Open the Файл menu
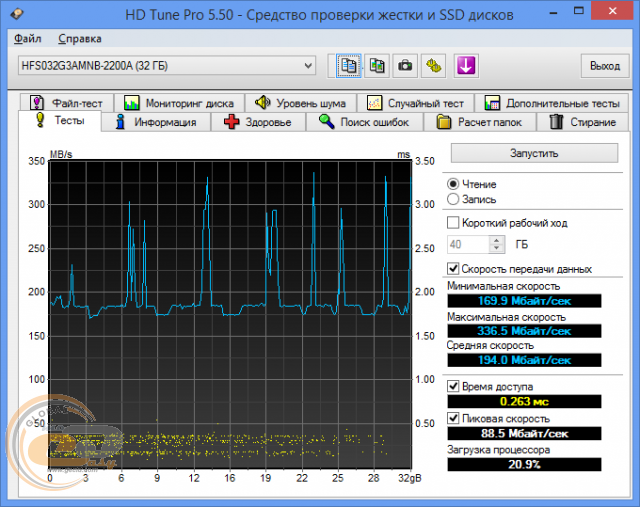This screenshot has height=507, width=640. coord(28,39)
